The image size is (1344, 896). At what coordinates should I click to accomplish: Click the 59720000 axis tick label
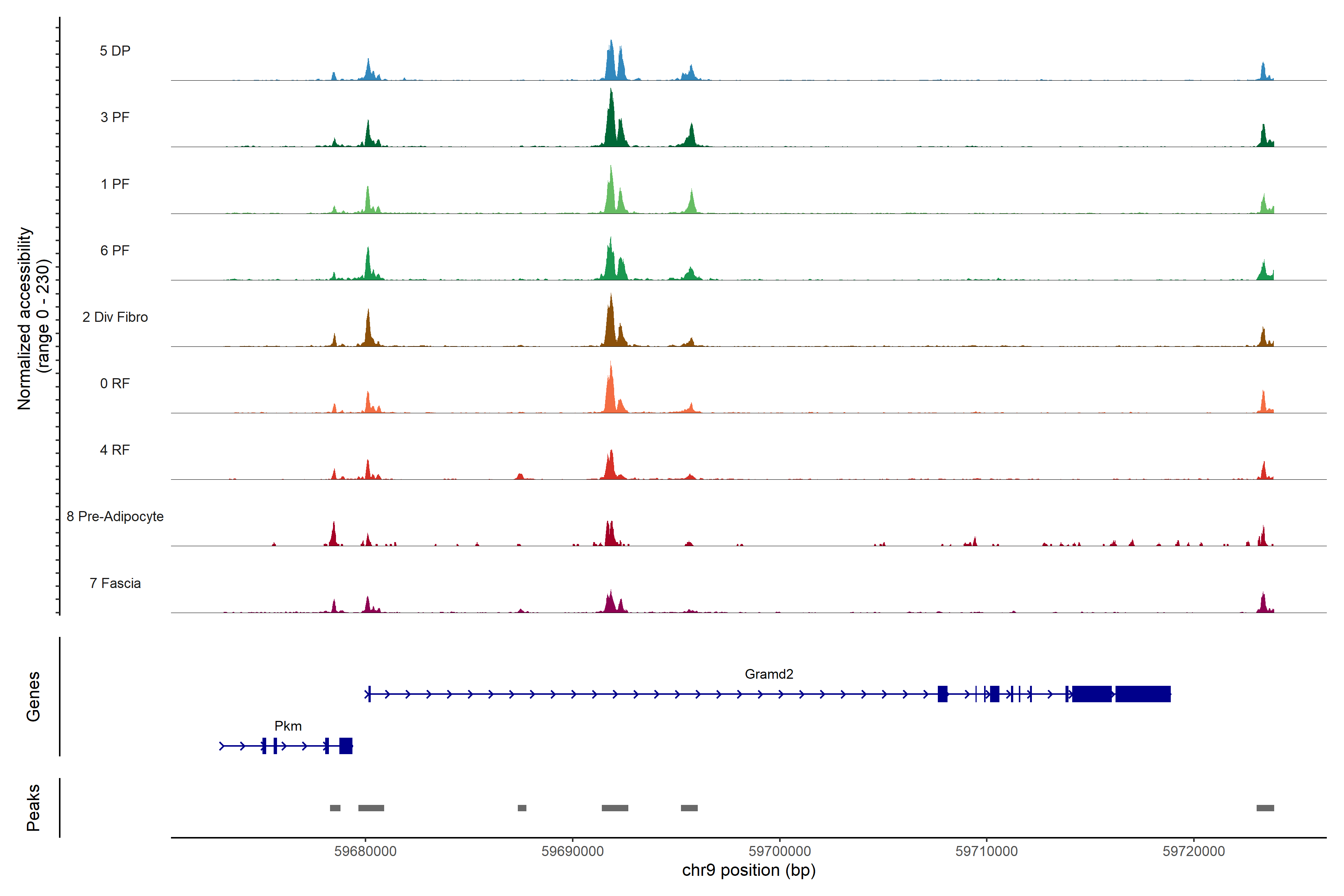tap(1194, 852)
